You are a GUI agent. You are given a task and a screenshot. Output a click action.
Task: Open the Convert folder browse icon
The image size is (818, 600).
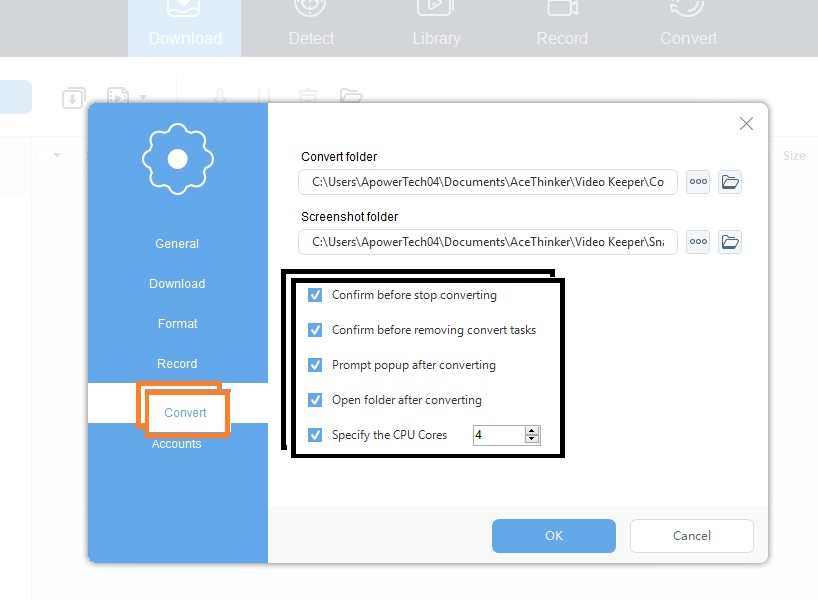(x=730, y=182)
